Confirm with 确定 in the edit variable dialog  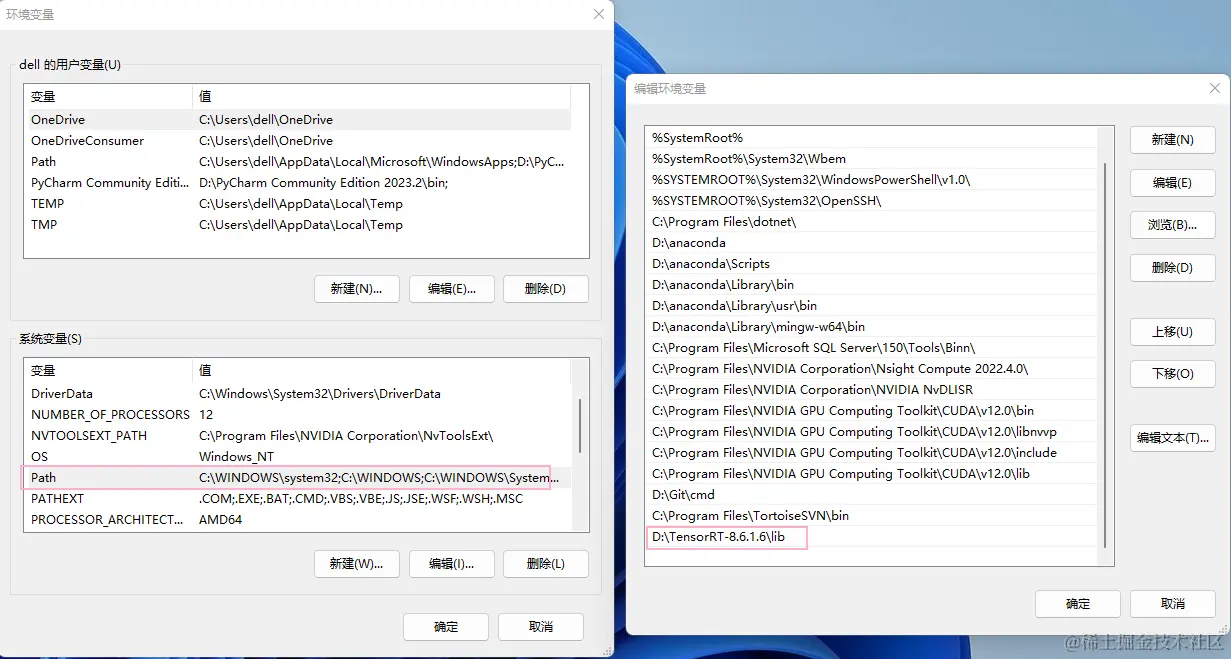(x=1078, y=604)
